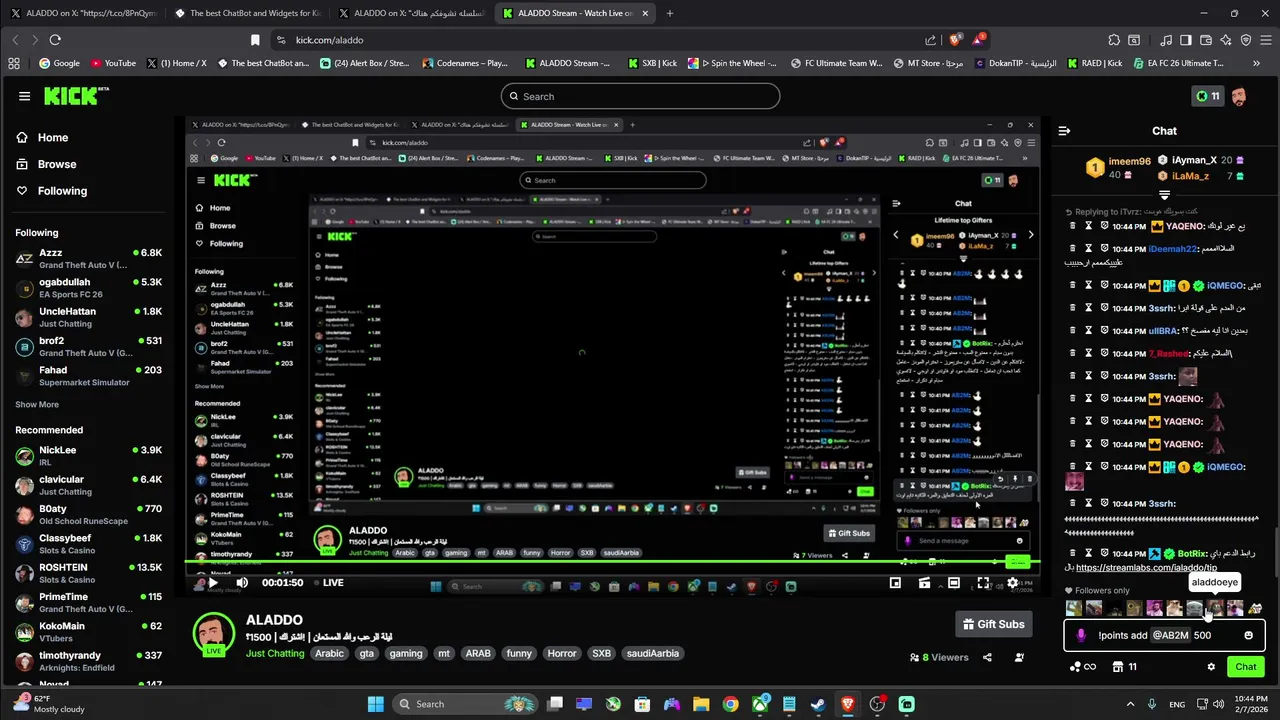Open browser extensions puzzle icon
Viewport: 1280px width, 720px height.
[1114, 40]
